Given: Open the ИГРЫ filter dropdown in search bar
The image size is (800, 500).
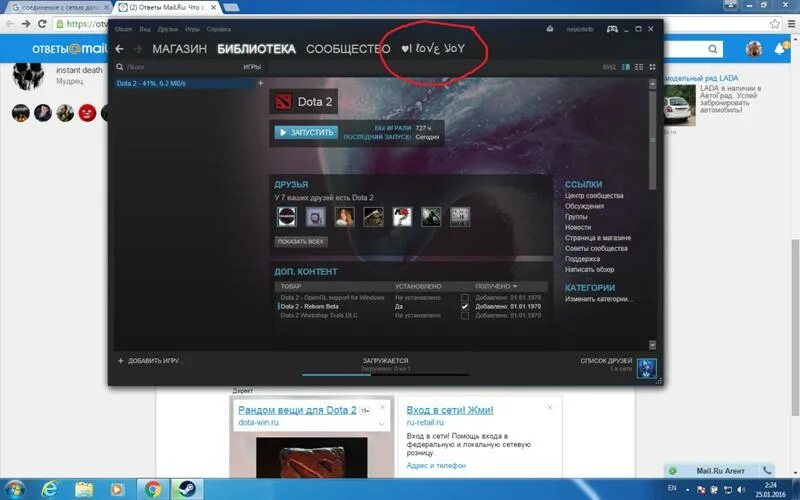Looking at the screenshot, I should click(252, 67).
